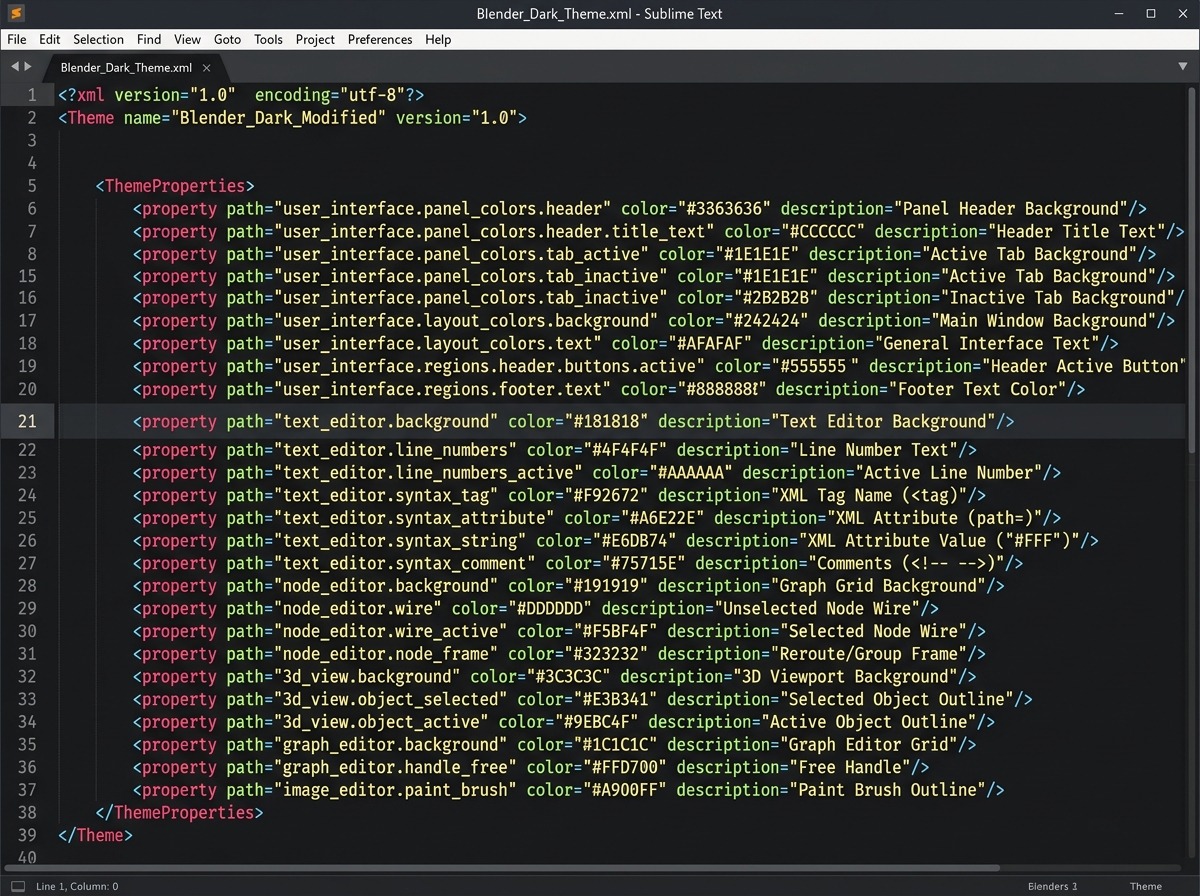The height and width of the screenshot is (896, 1200).
Task: Click color value "#555555 " on line 19
Action: (813, 366)
